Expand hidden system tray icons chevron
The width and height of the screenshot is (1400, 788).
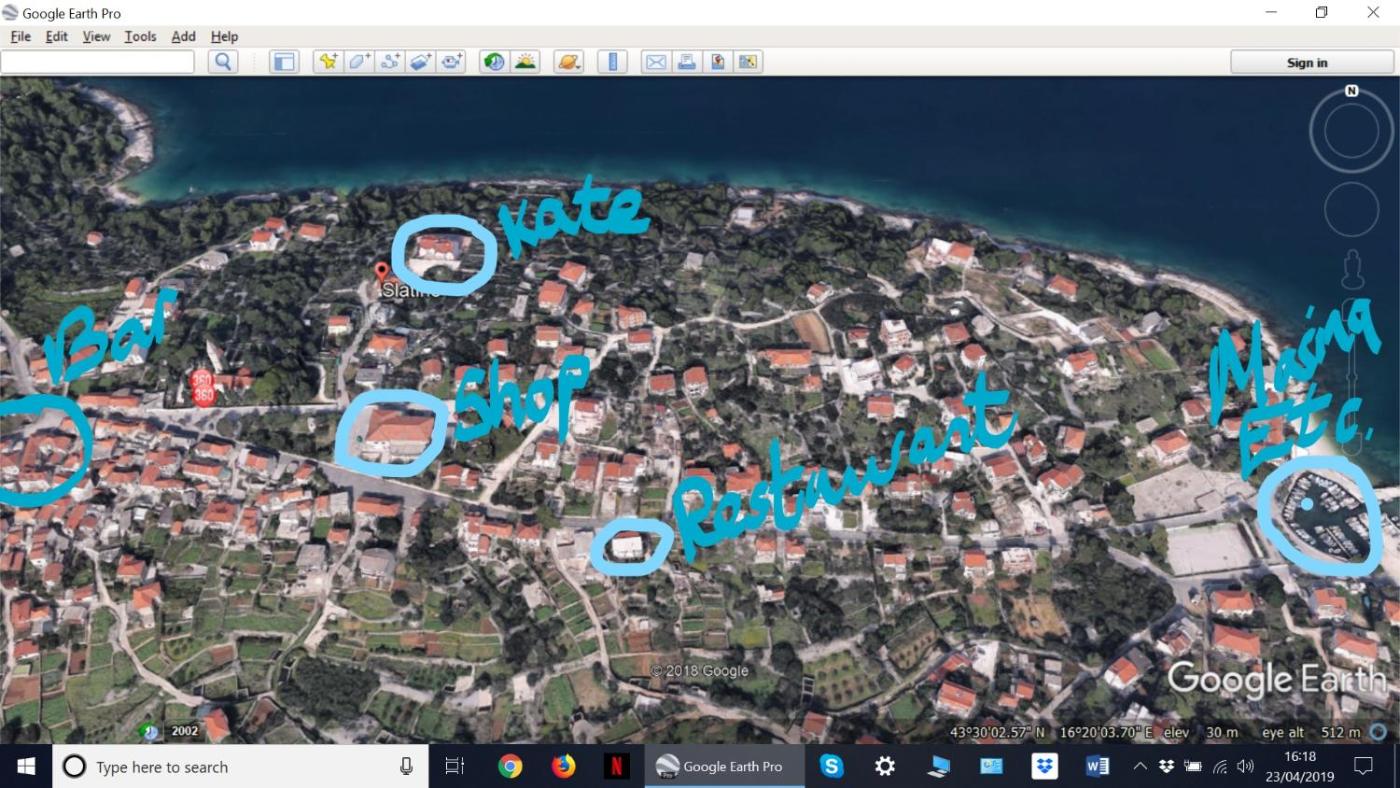coord(1139,767)
